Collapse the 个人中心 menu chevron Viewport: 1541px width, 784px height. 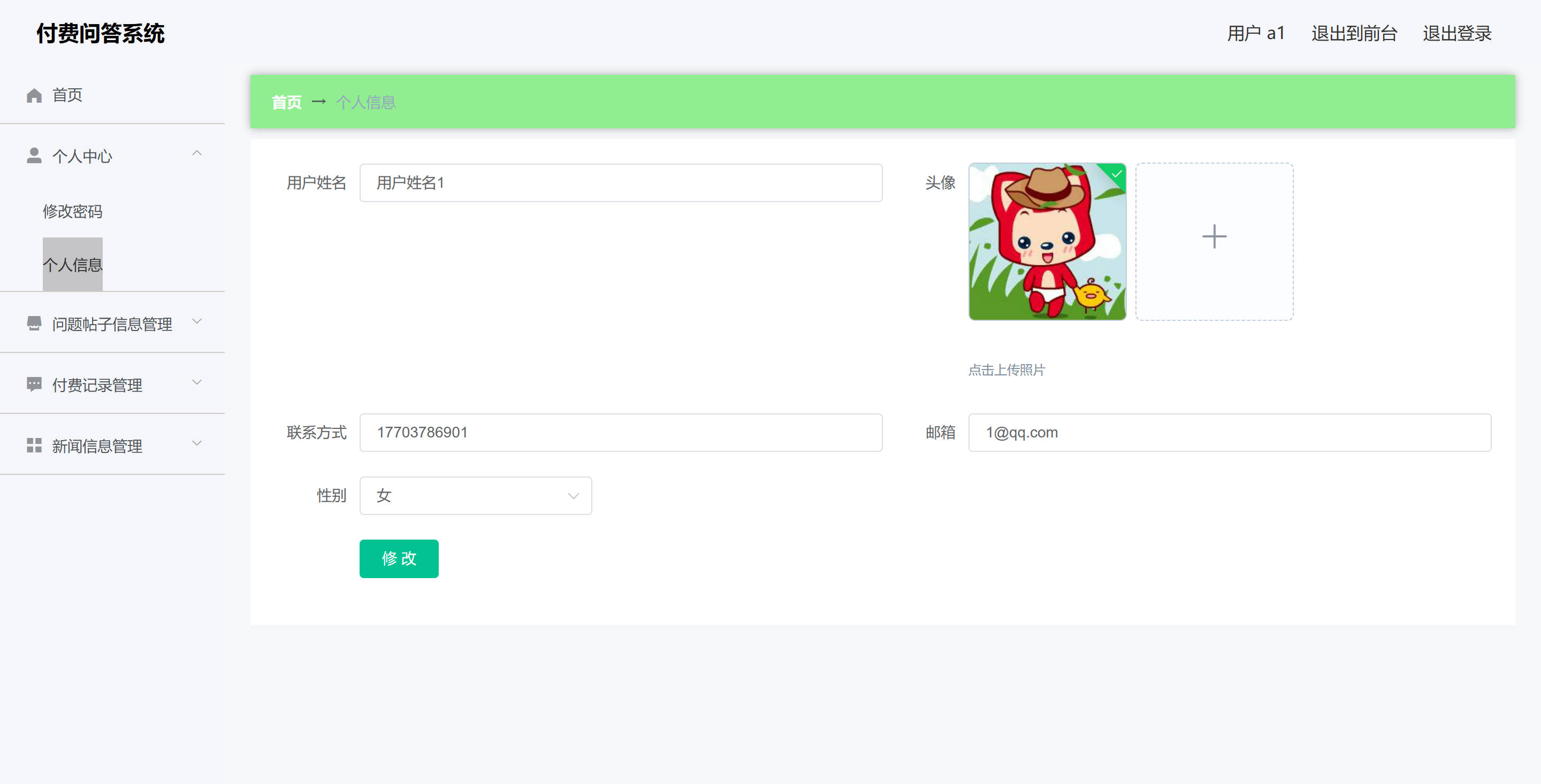click(197, 153)
